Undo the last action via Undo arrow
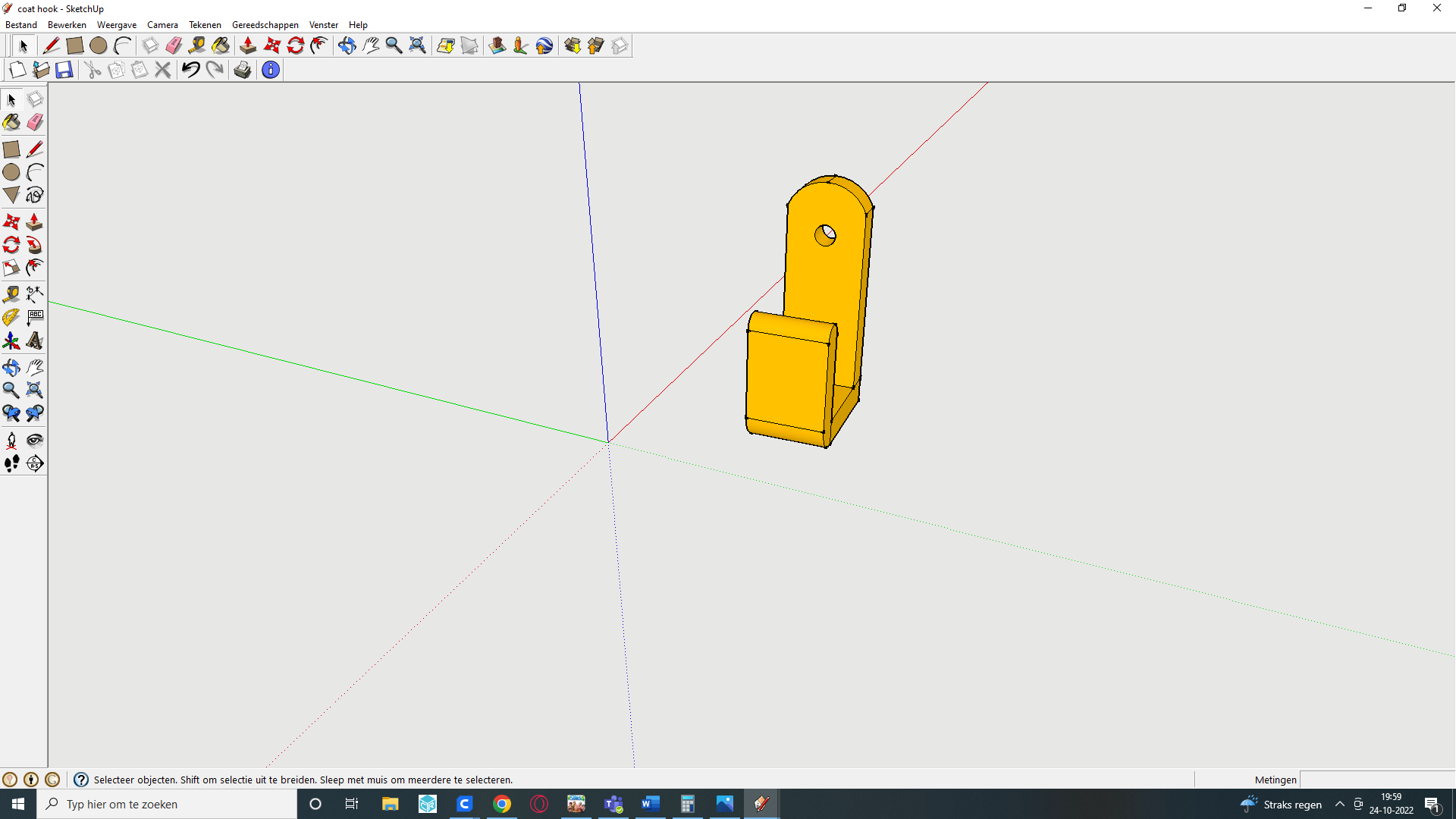 [x=190, y=69]
